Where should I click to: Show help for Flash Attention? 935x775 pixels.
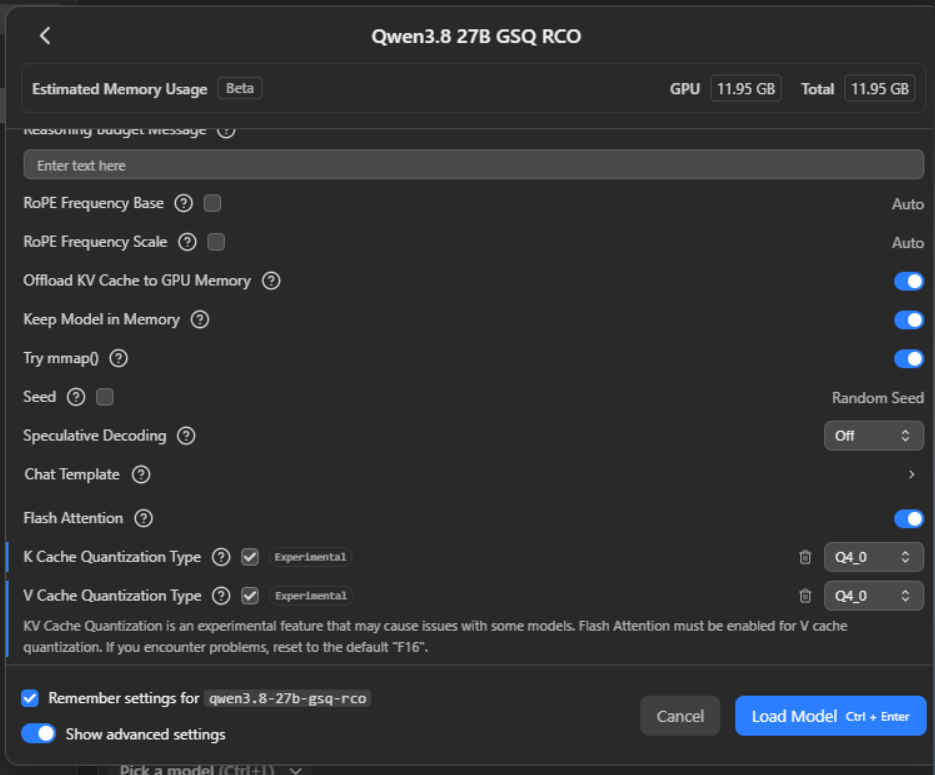coord(144,518)
